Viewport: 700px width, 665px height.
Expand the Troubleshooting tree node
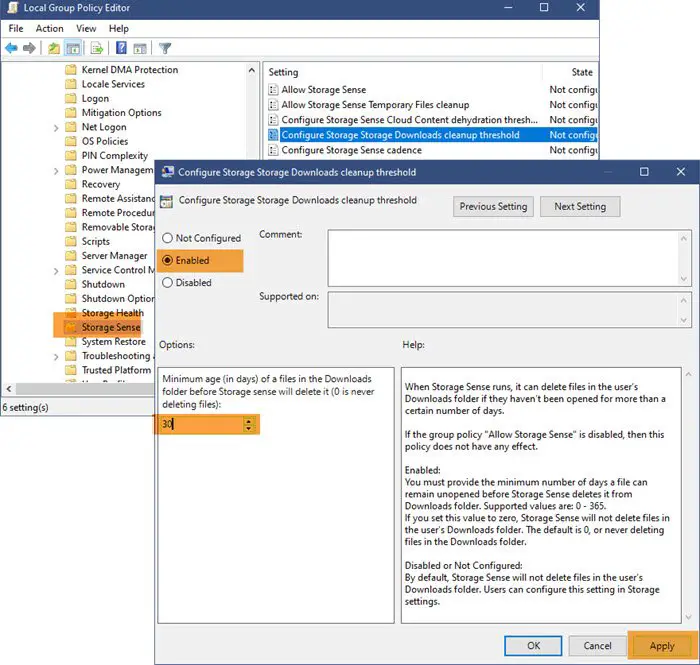pos(56,356)
